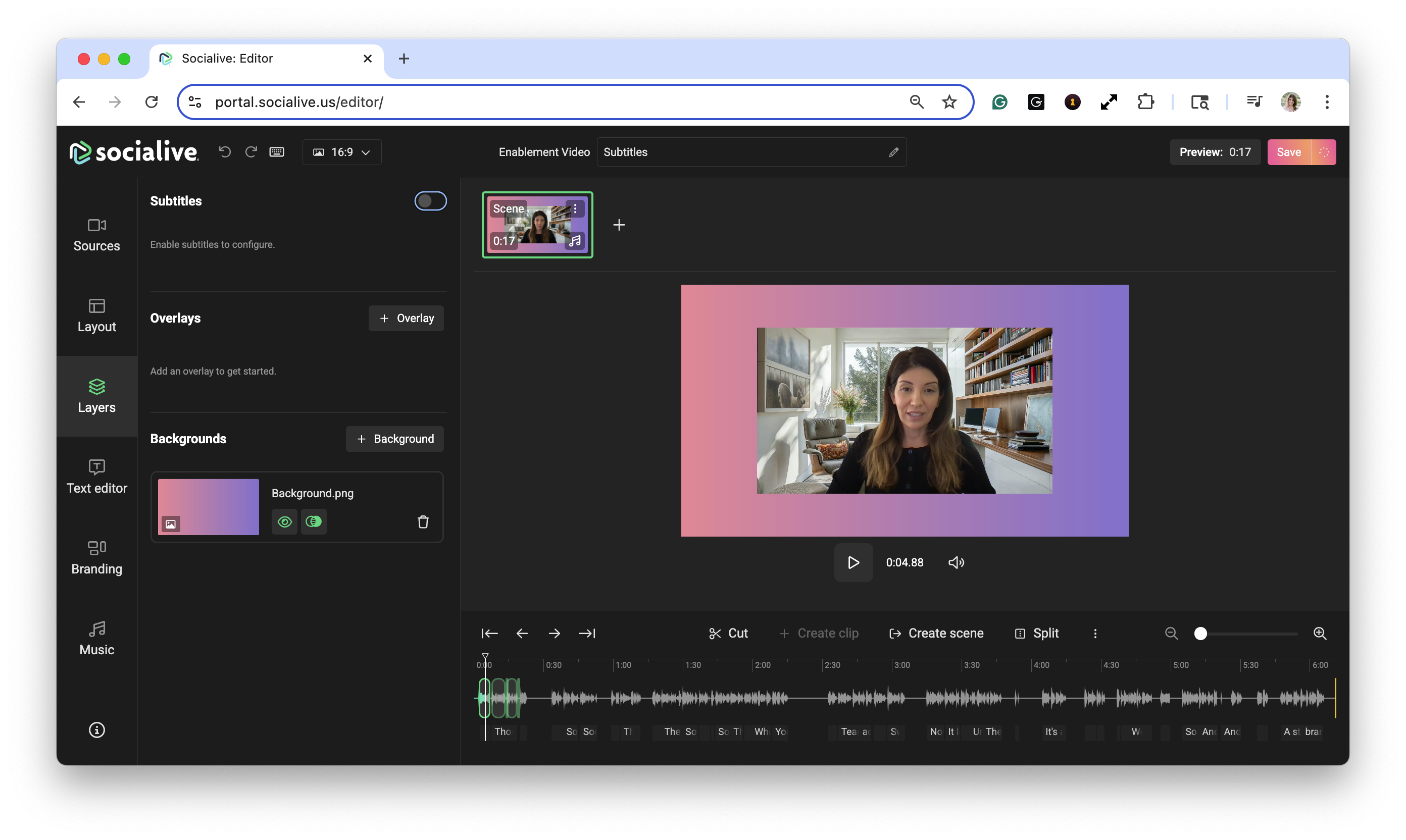Enable the Subtitles toggle switch
The height and width of the screenshot is (840, 1406).
[430, 201]
